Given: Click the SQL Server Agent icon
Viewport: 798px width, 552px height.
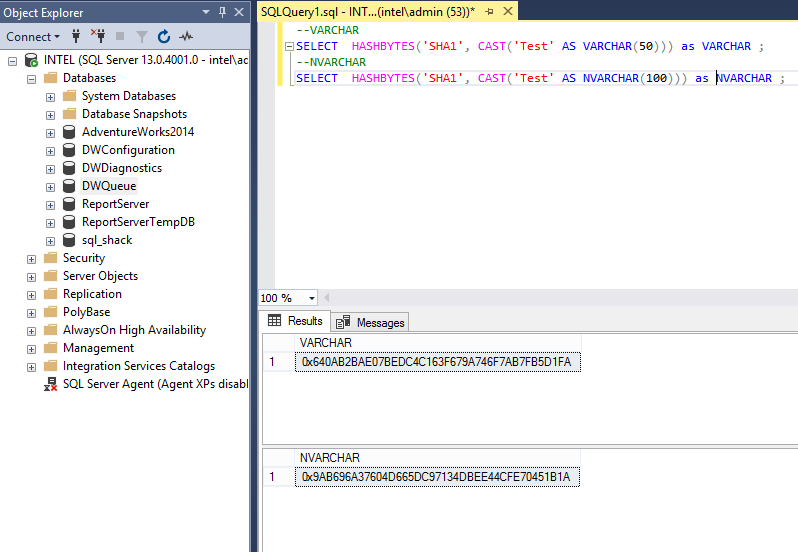Looking at the screenshot, I should tap(50, 384).
